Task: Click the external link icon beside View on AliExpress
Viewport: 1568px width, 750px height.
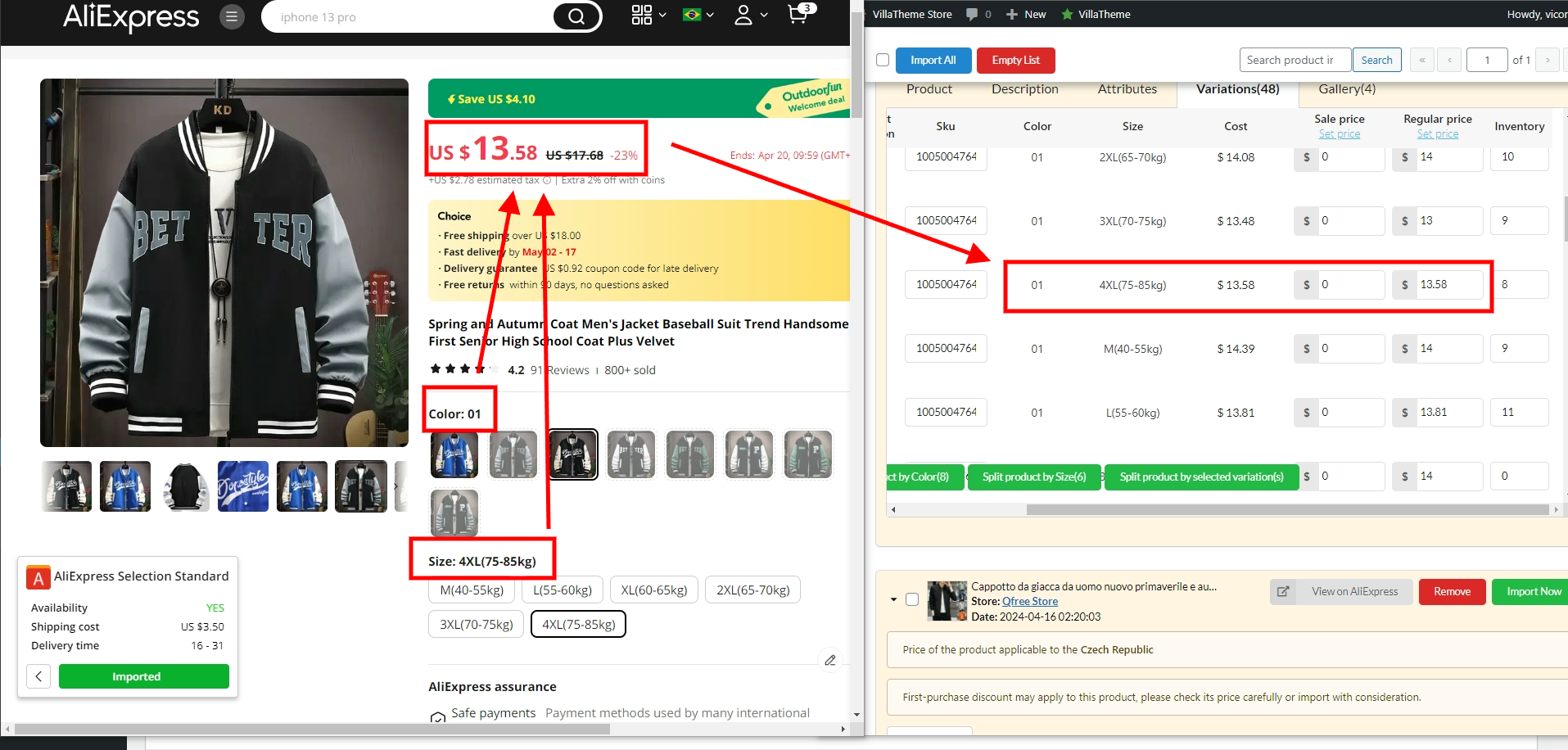Action: tap(1283, 591)
